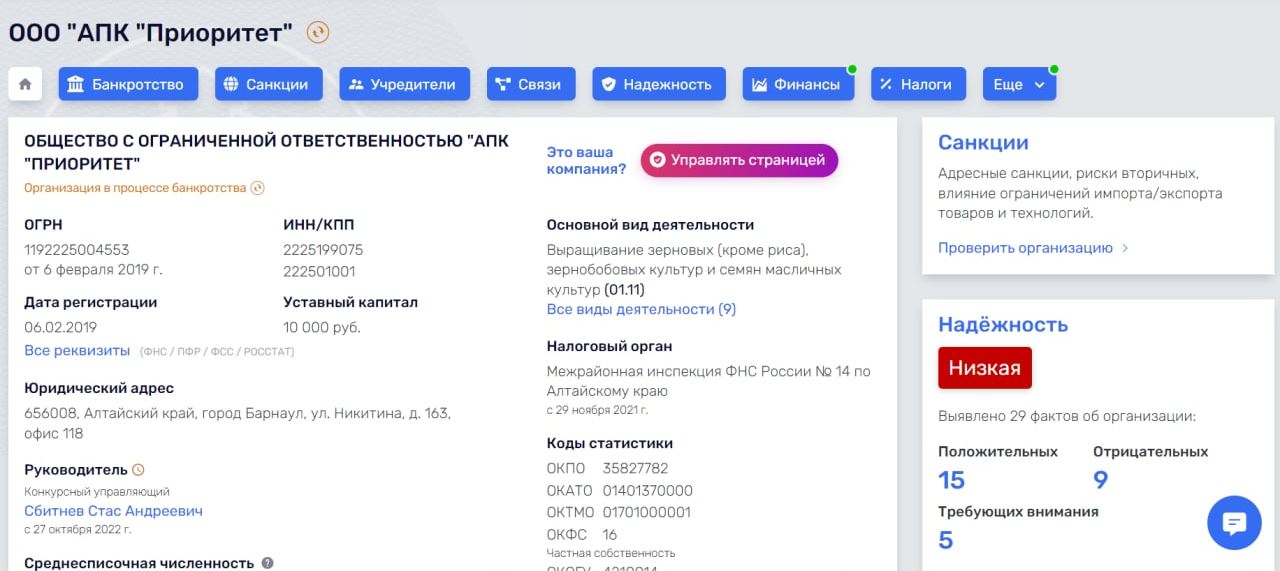Click the negative facts count 9
The width and height of the screenshot is (1280, 571).
(x=1100, y=480)
